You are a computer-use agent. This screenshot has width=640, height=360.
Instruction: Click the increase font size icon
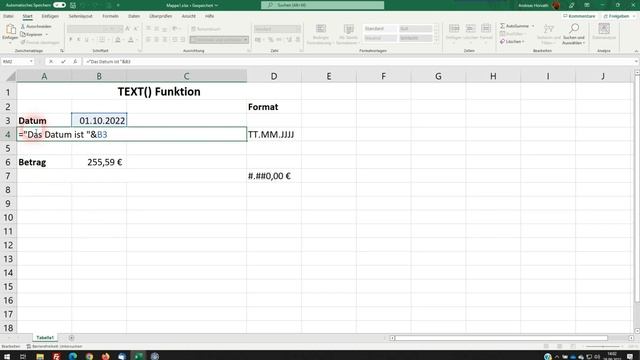coord(127,29)
